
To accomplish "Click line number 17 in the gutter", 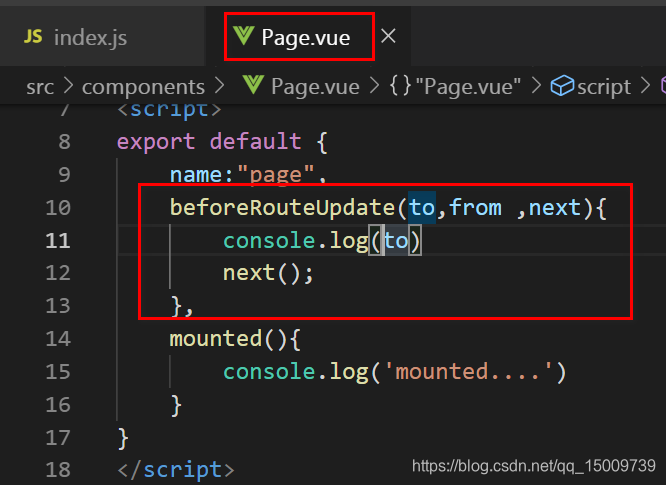I will 58,437.
